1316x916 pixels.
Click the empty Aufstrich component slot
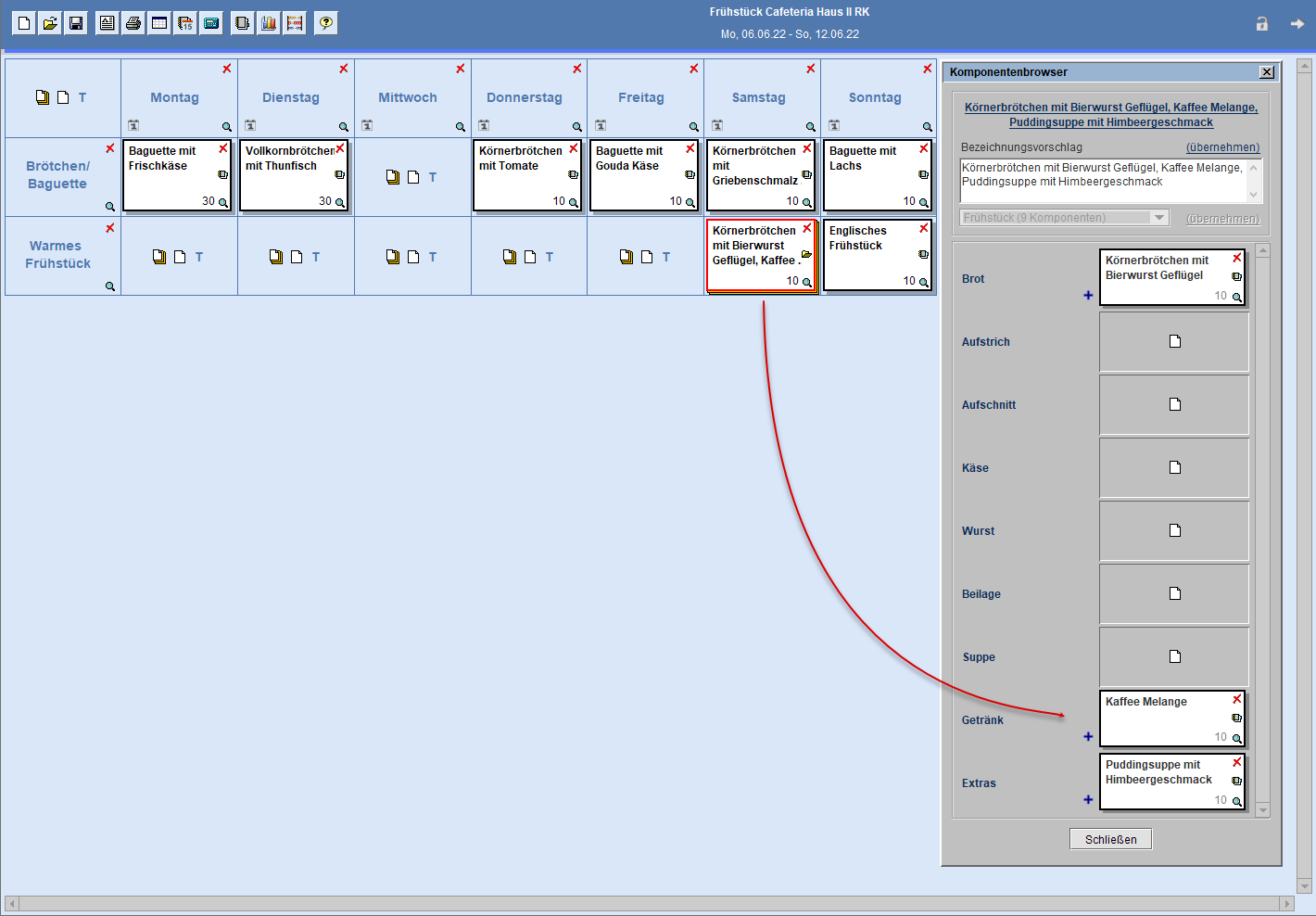pyautogui.click(x=1174, y=341)
